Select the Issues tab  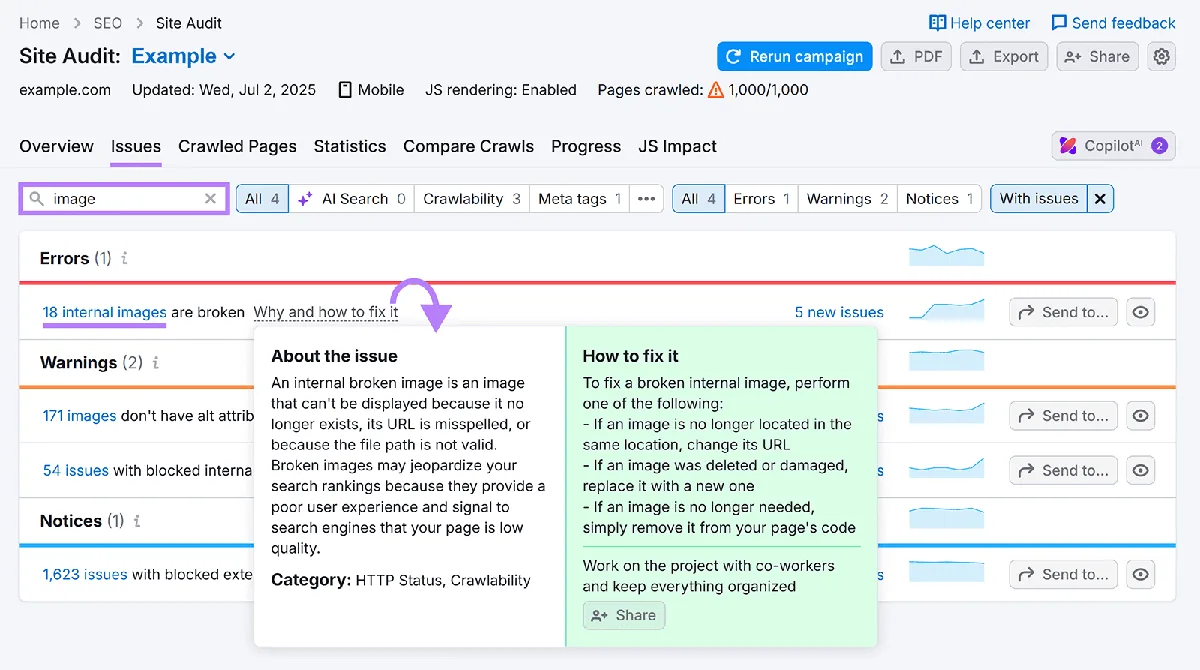point(136,146)
